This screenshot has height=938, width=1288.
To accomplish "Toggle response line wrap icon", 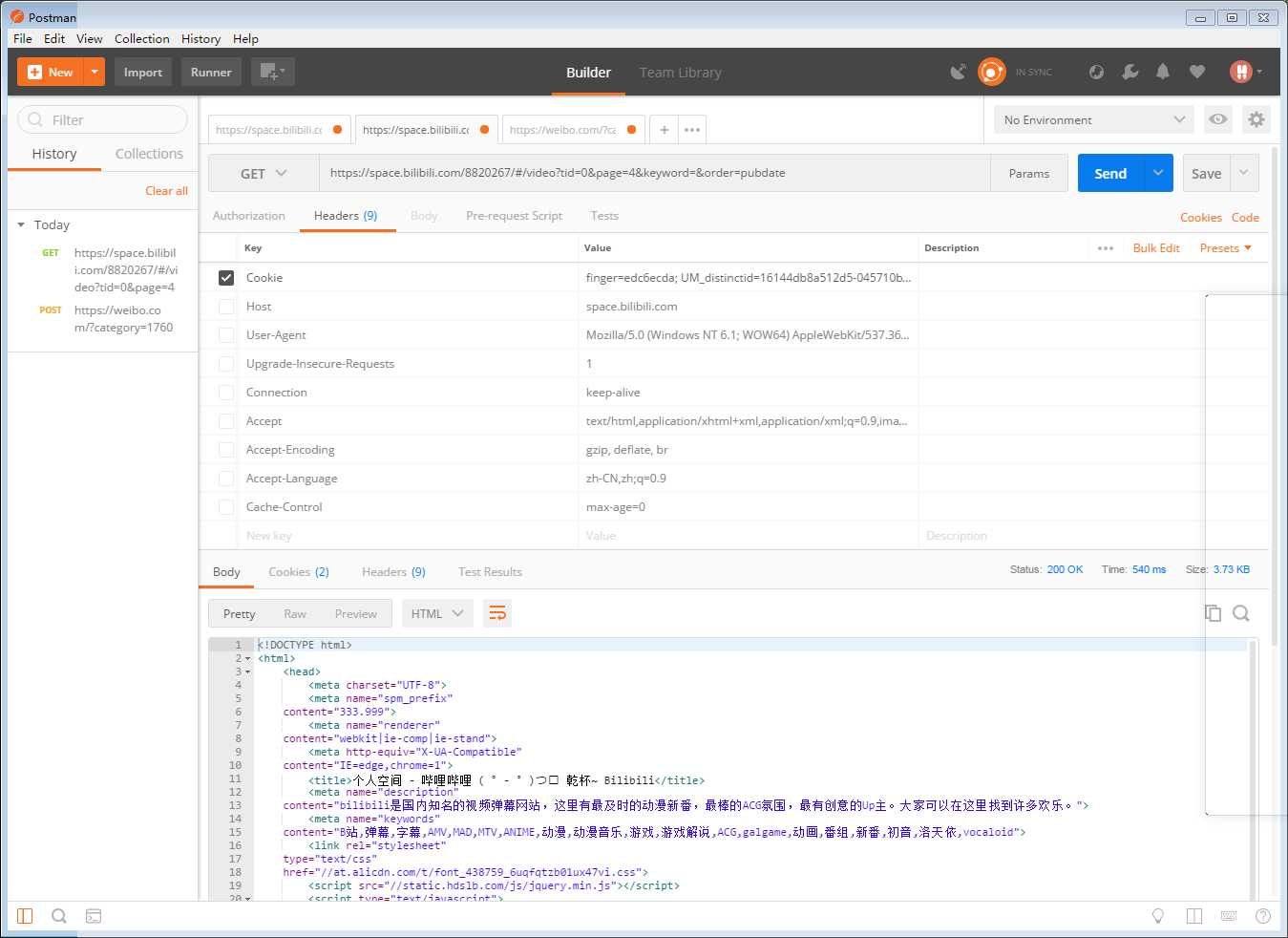I will point(497,613).
